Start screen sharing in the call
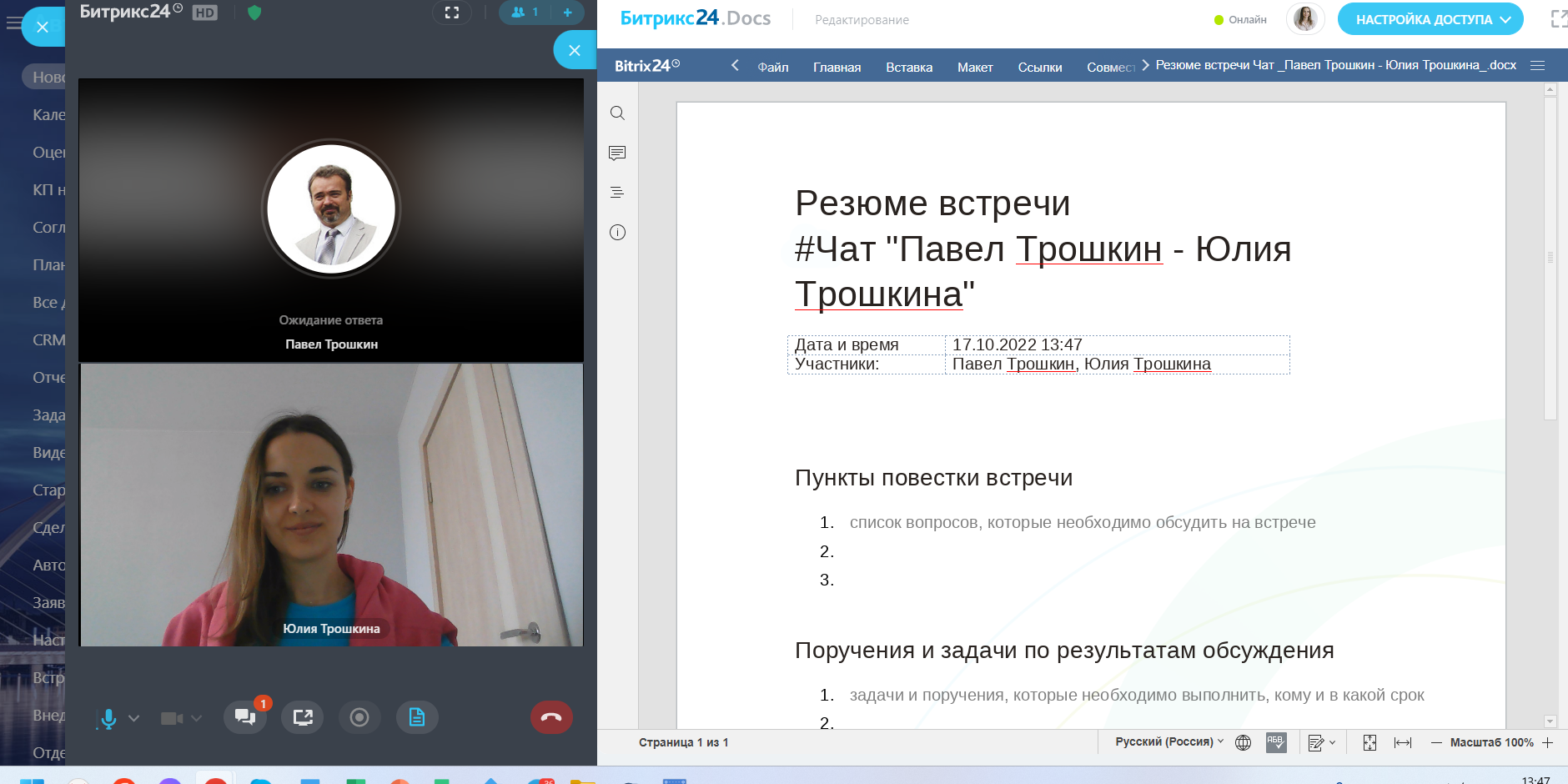This screenshot has width=1568, height=784. pos(303,717)
